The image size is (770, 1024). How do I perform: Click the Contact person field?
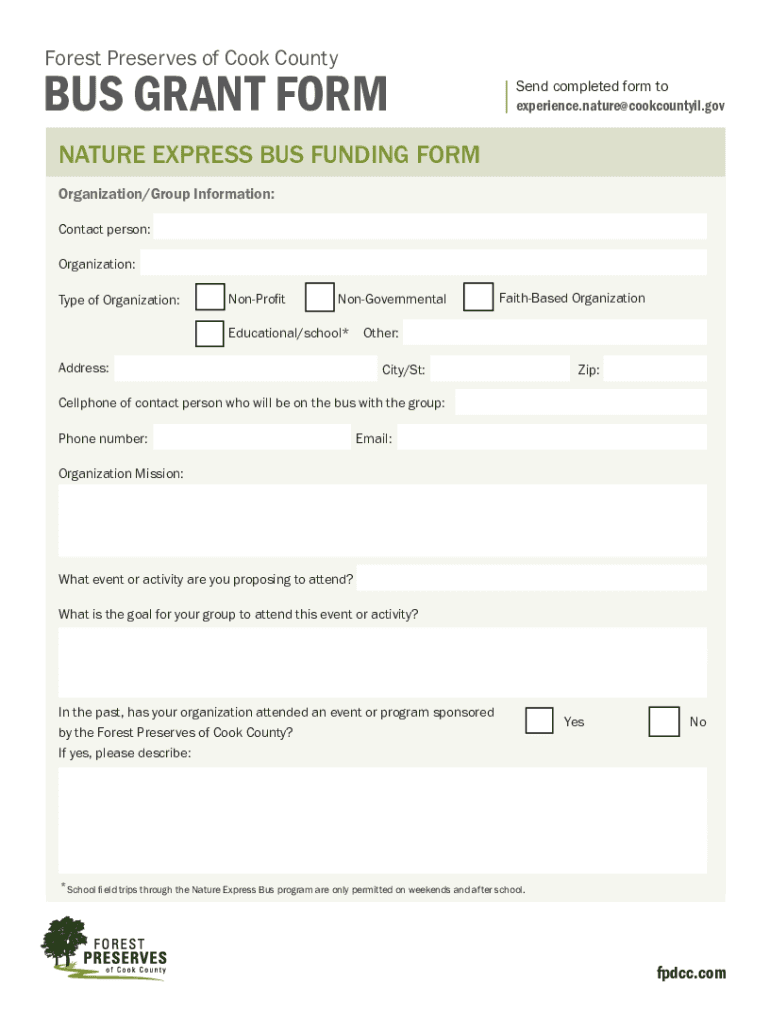point(430,229)
